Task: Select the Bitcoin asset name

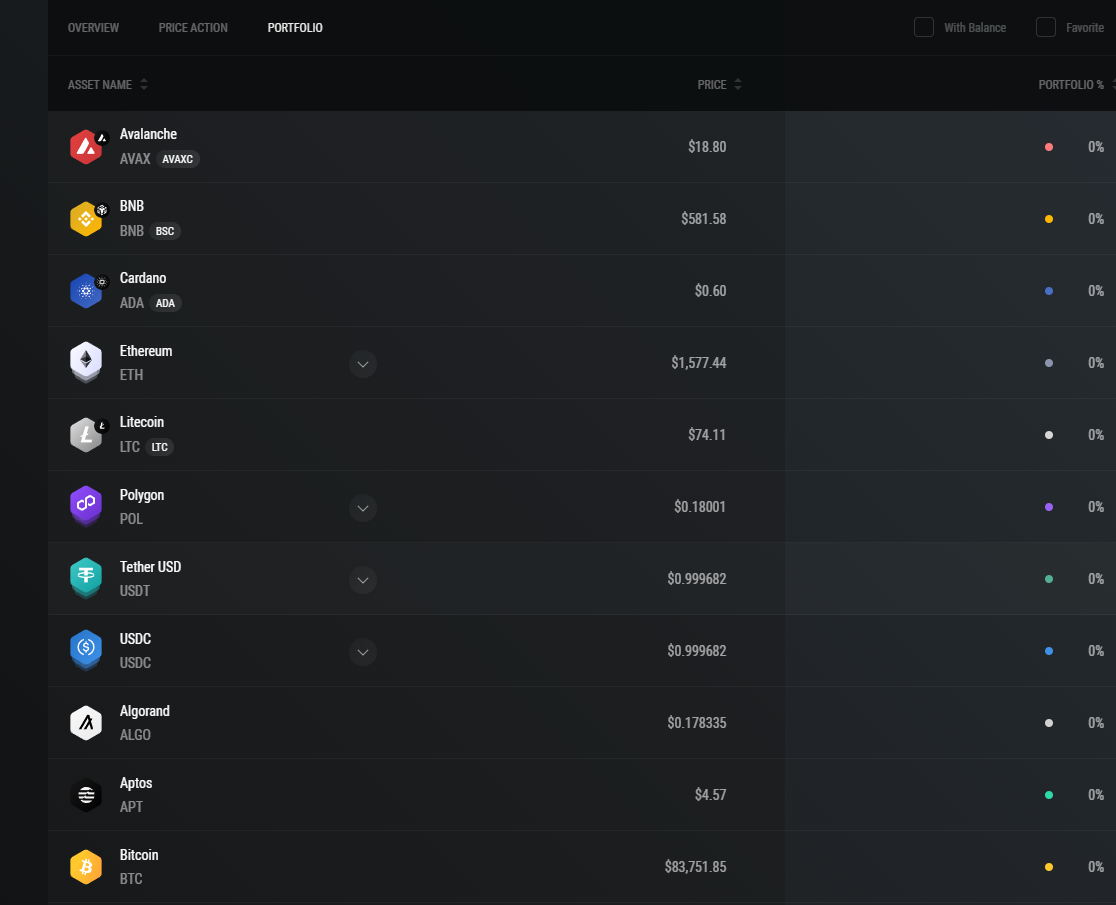Action: (139, 854)
